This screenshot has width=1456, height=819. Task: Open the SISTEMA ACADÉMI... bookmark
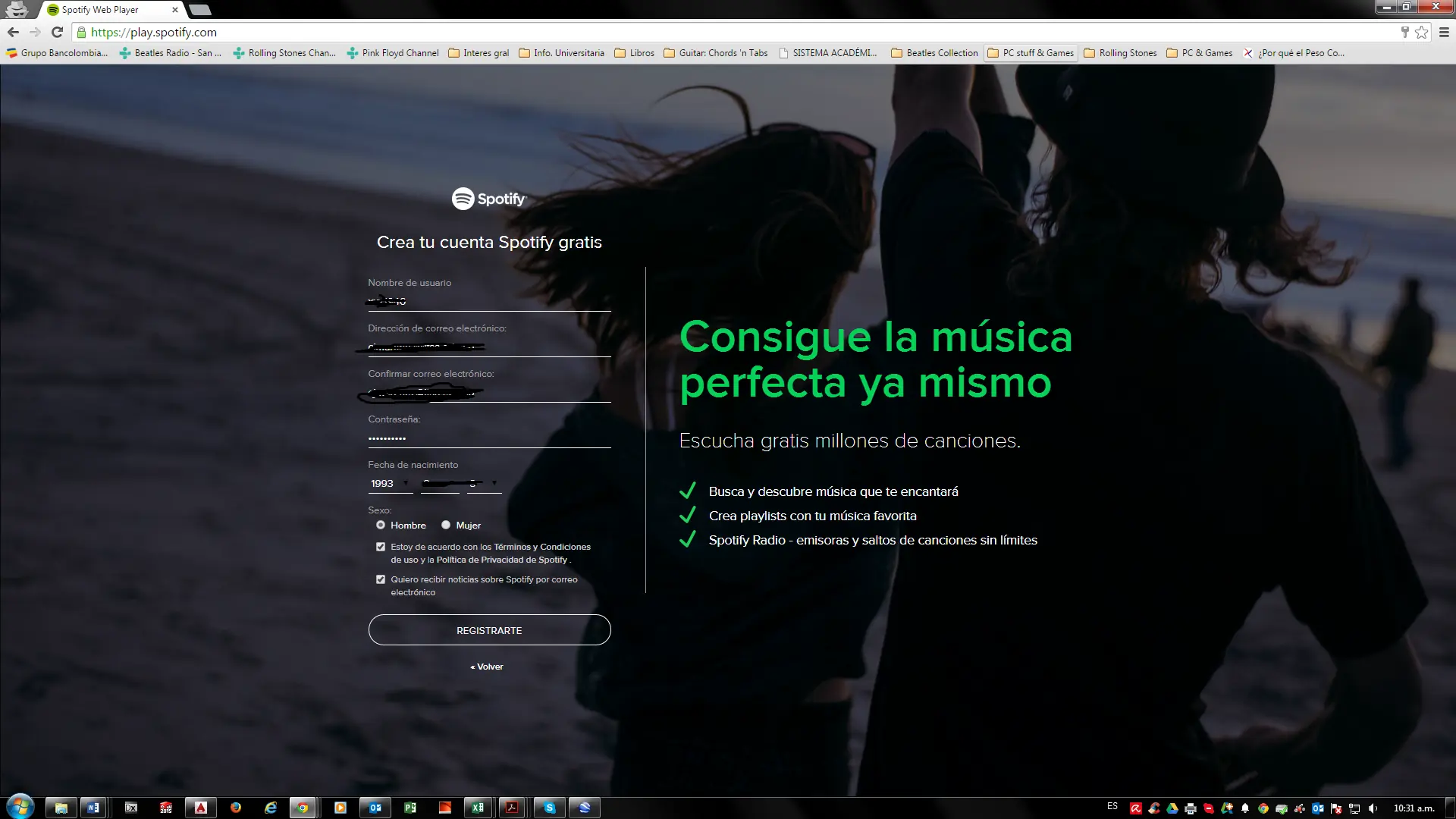pyautogui.click(x=828, y=53)
